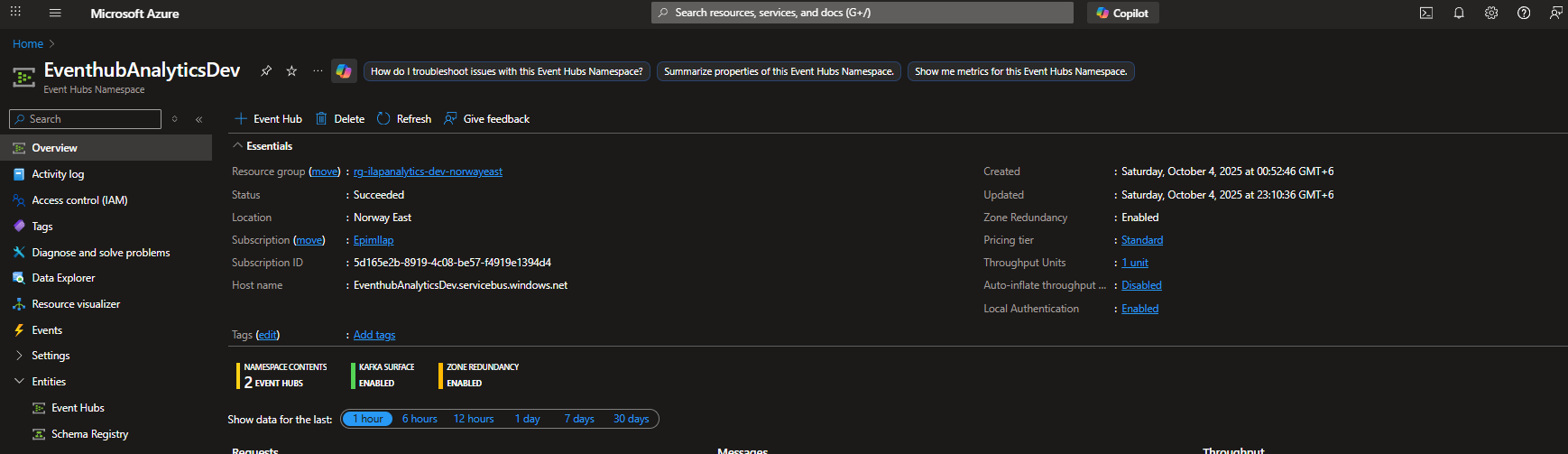Click the Schema Registry icon

point(39,434)
